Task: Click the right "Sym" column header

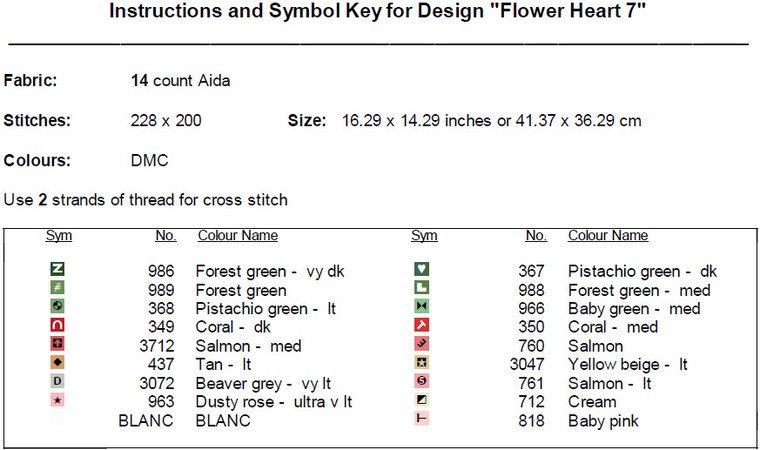Action: click(x=424, y=236)
